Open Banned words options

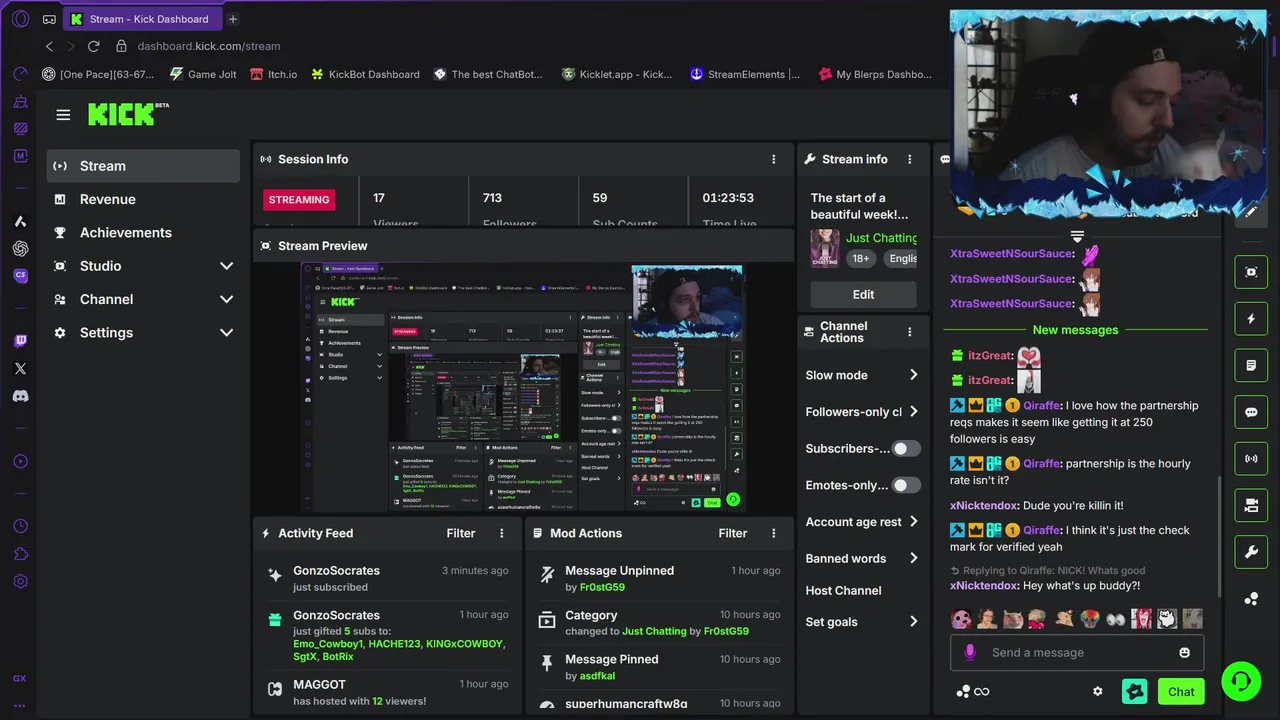click(x=863, y=558)
